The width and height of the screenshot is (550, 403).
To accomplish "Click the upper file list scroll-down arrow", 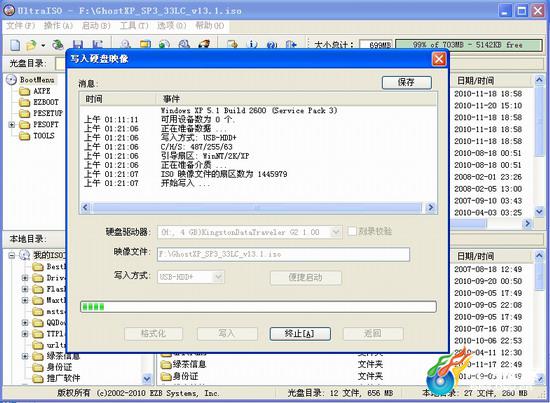I will point(539,211).
